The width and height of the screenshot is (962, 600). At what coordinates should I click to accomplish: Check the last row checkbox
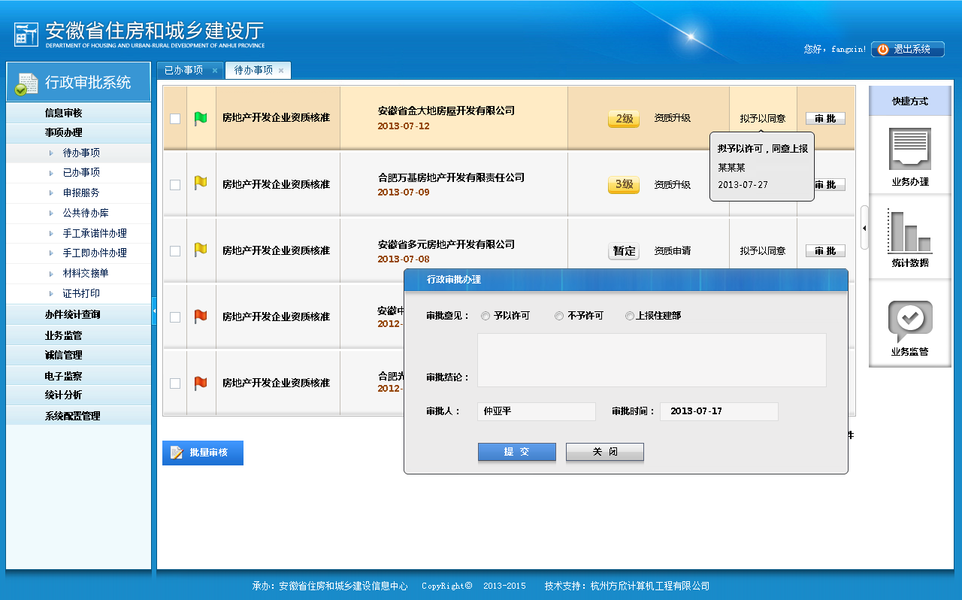point(175,383)
